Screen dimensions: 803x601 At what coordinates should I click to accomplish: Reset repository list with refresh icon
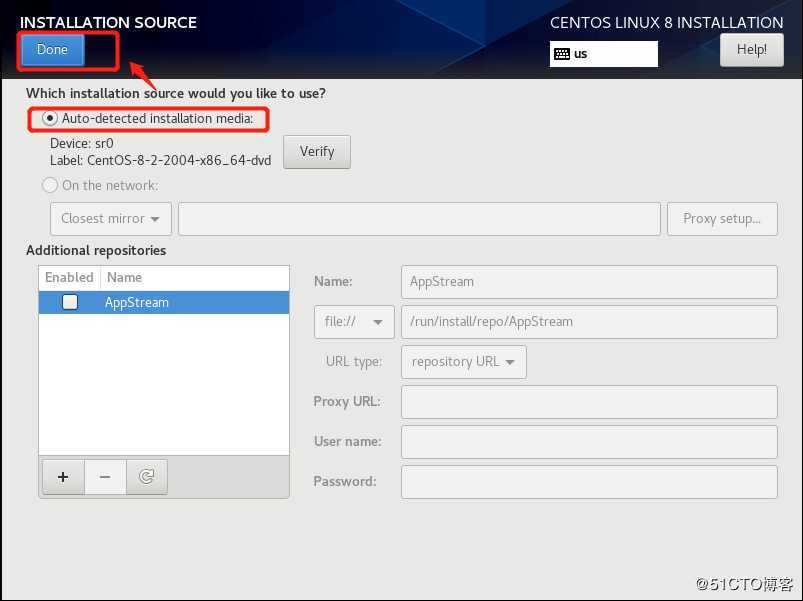pos(146,477)
